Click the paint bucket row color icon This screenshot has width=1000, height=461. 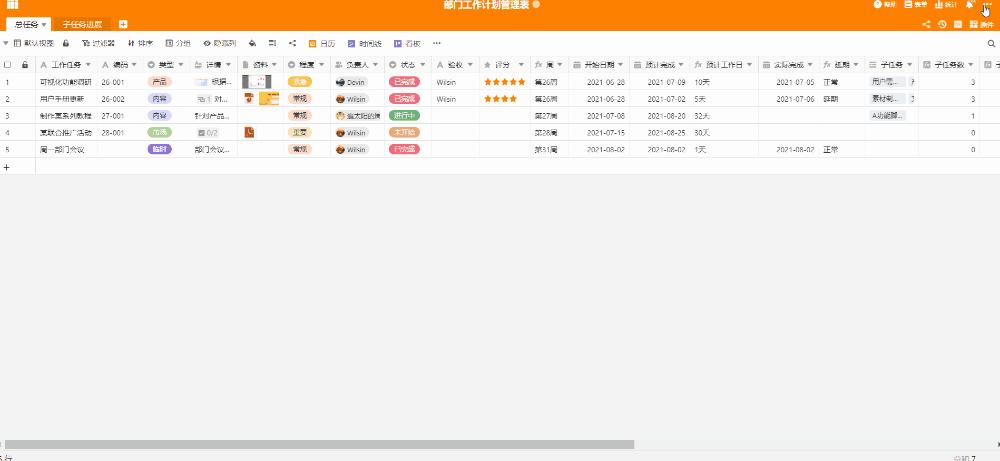(253, 44)
